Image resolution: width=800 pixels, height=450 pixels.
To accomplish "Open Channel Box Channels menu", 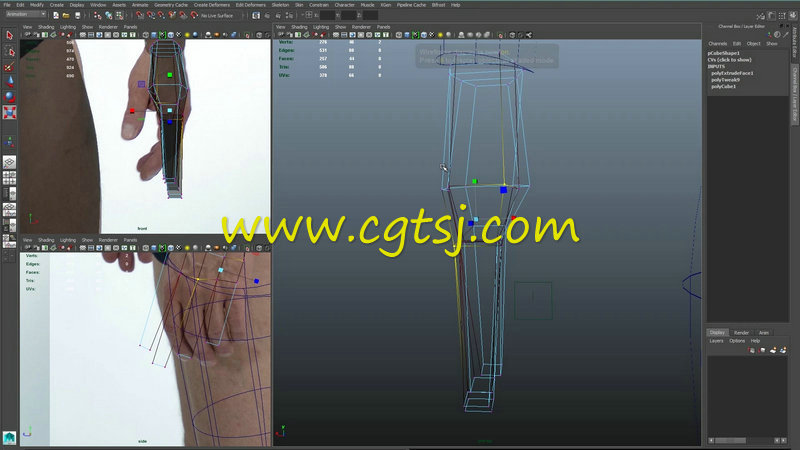I will click(x=717, y=43).
